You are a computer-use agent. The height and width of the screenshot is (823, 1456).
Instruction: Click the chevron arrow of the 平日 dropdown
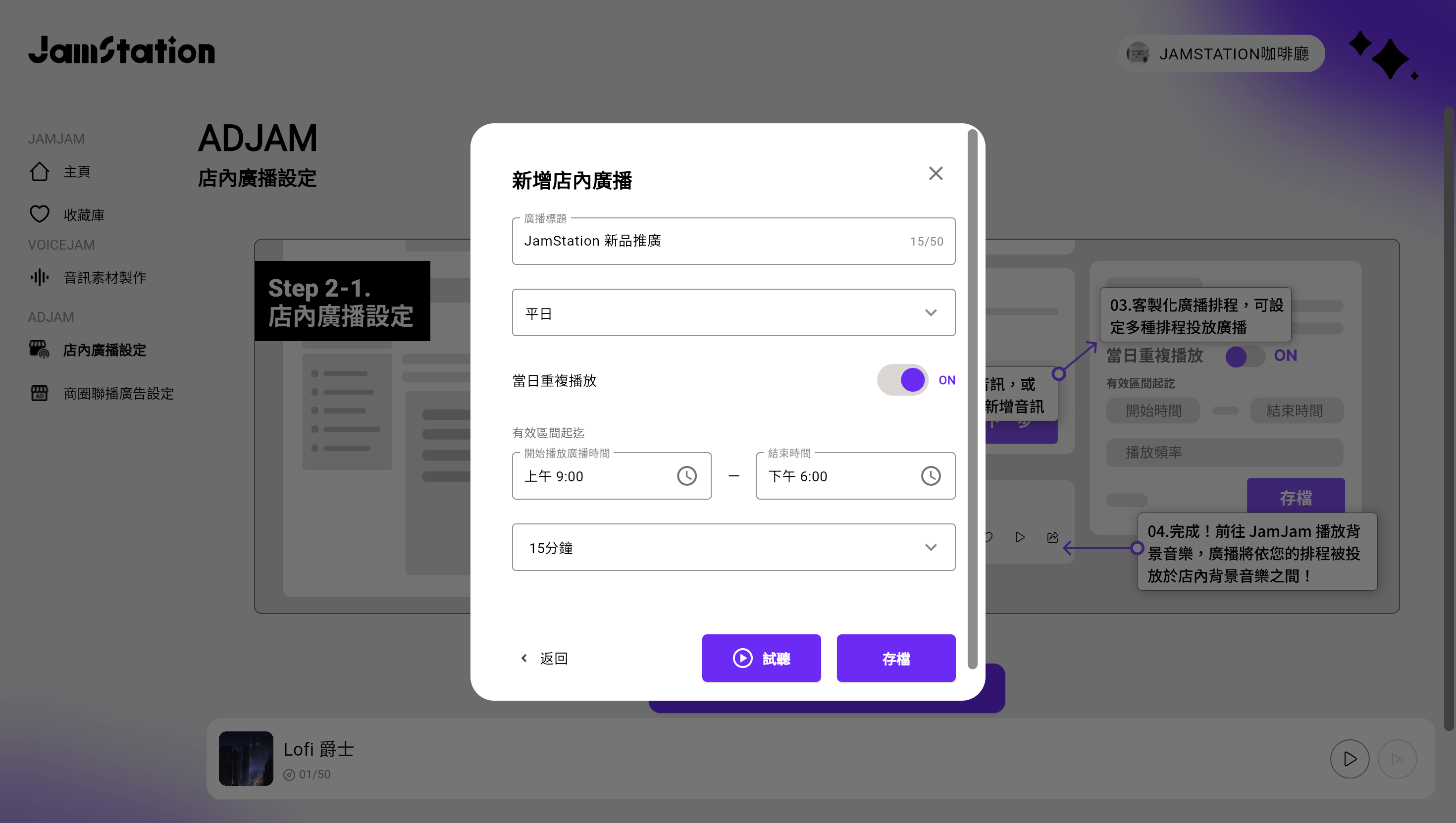tap(931, 312)
